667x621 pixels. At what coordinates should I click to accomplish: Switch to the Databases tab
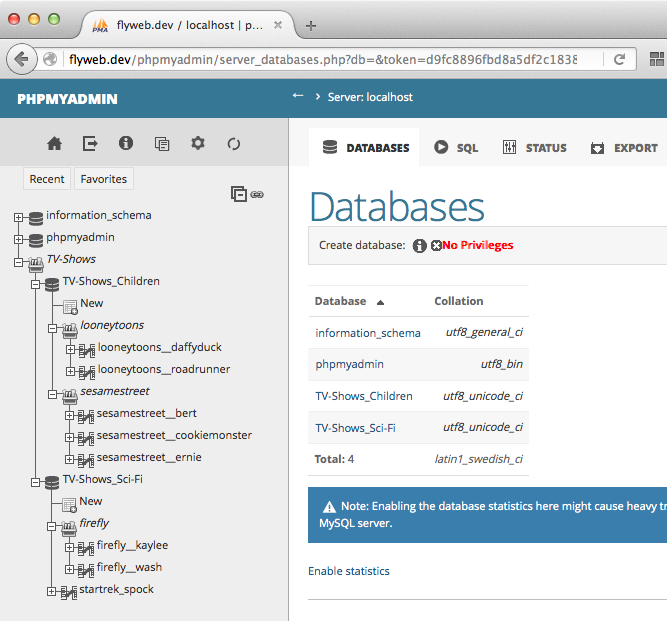point(365,148)
